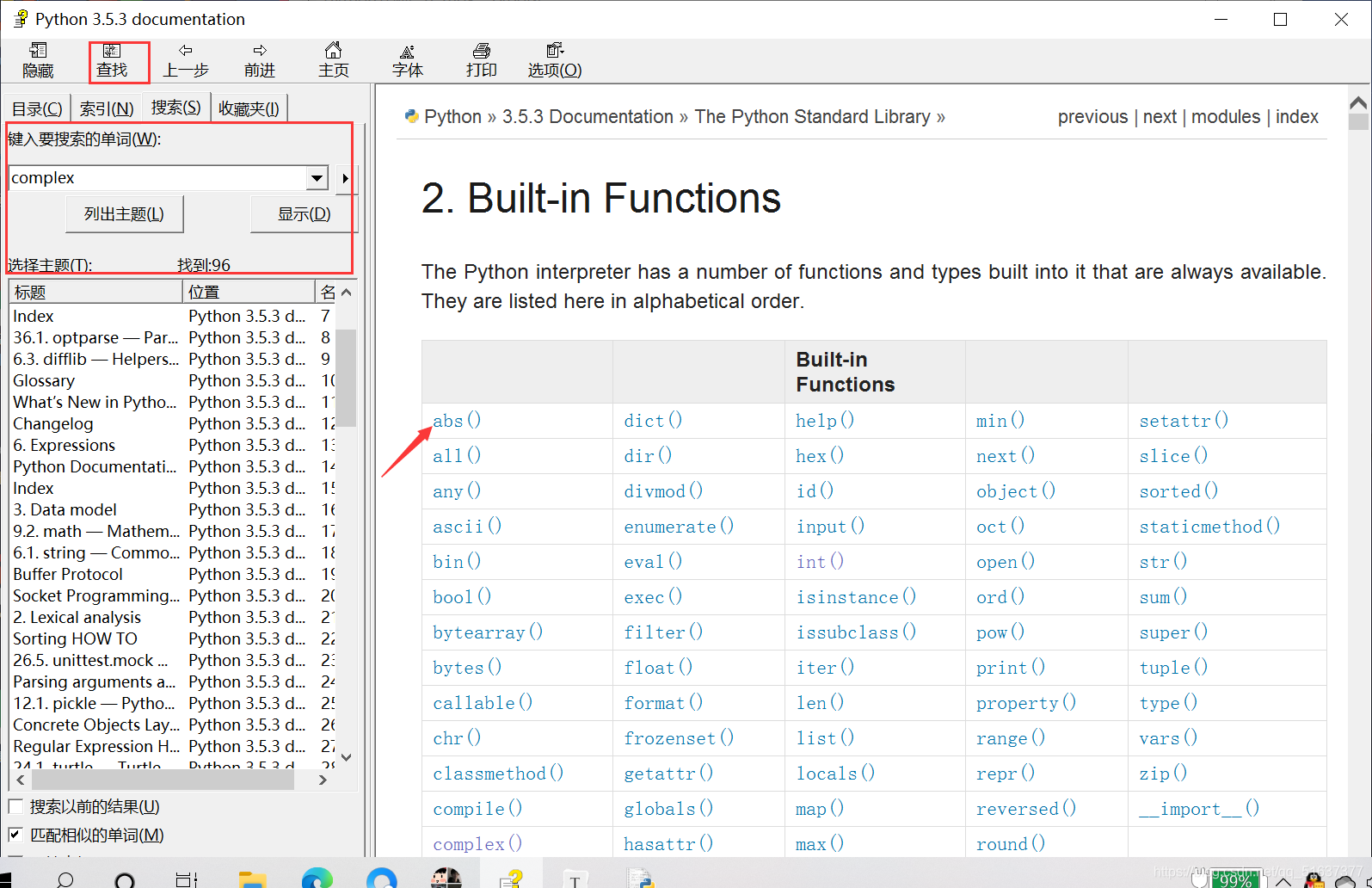The width and height of the screenshot is (1372, 888).
Task: Select 'Sorting HOW TO' search result
Action: coord(75,638)
